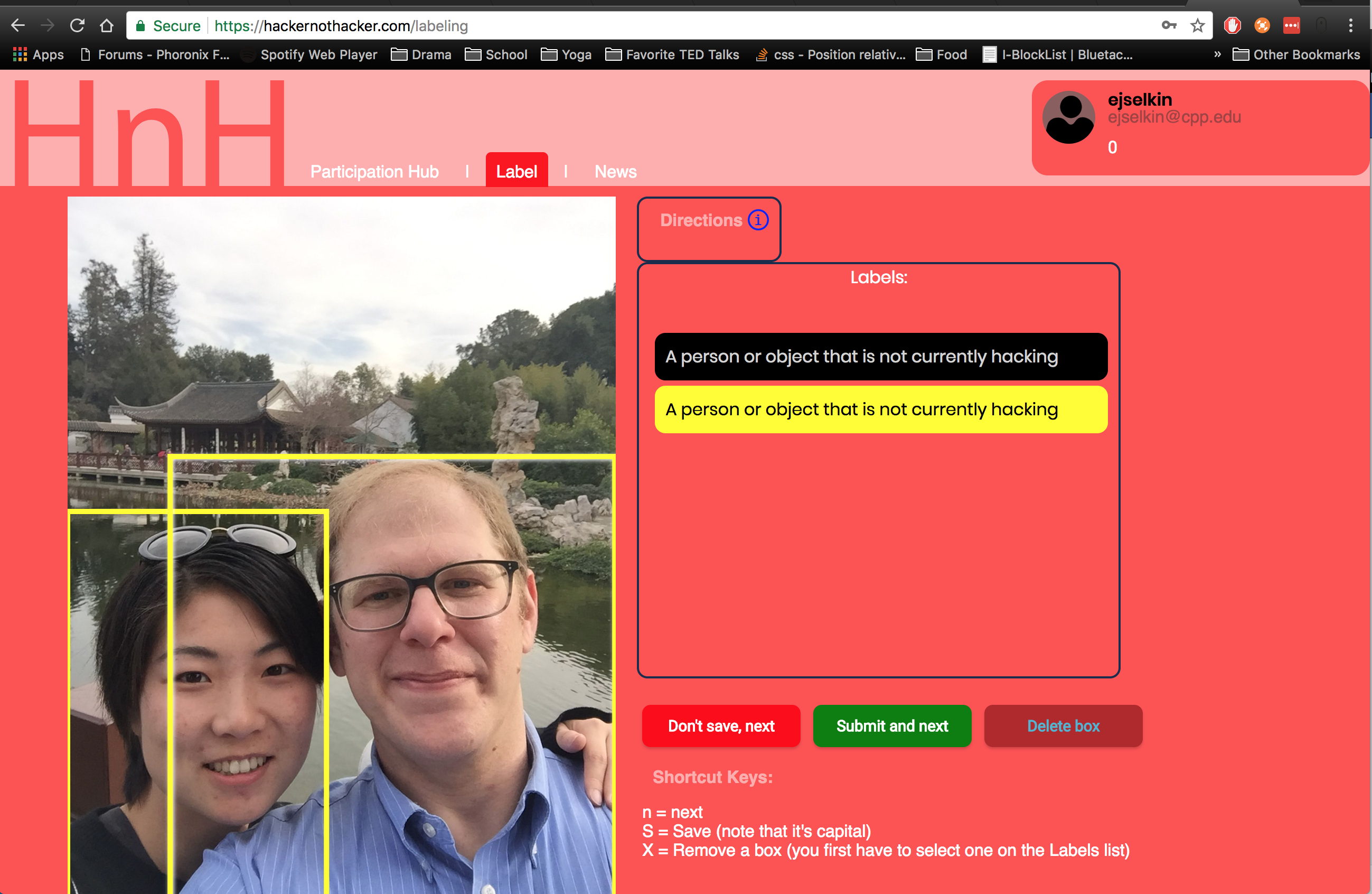Click the saved password key icon
Image resolution: width=1372 pixels, height=894 pixels.
point(1169,25)
